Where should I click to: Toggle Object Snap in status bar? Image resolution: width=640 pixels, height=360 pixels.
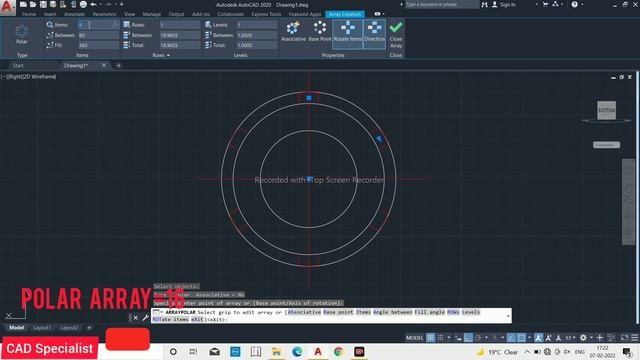(522, 338)
